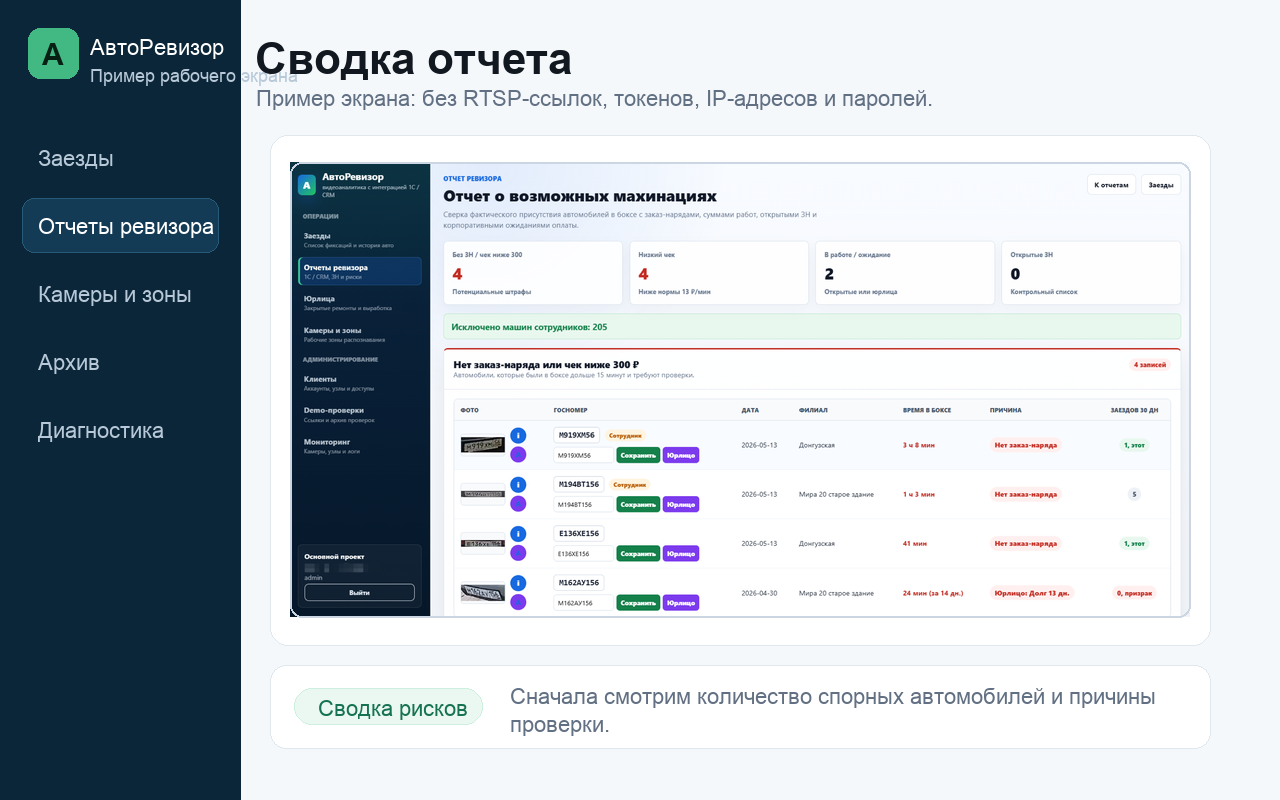The image size is (1280, 800).
Task: Click the visits badge showing 5
Action: pos(1134,494)
